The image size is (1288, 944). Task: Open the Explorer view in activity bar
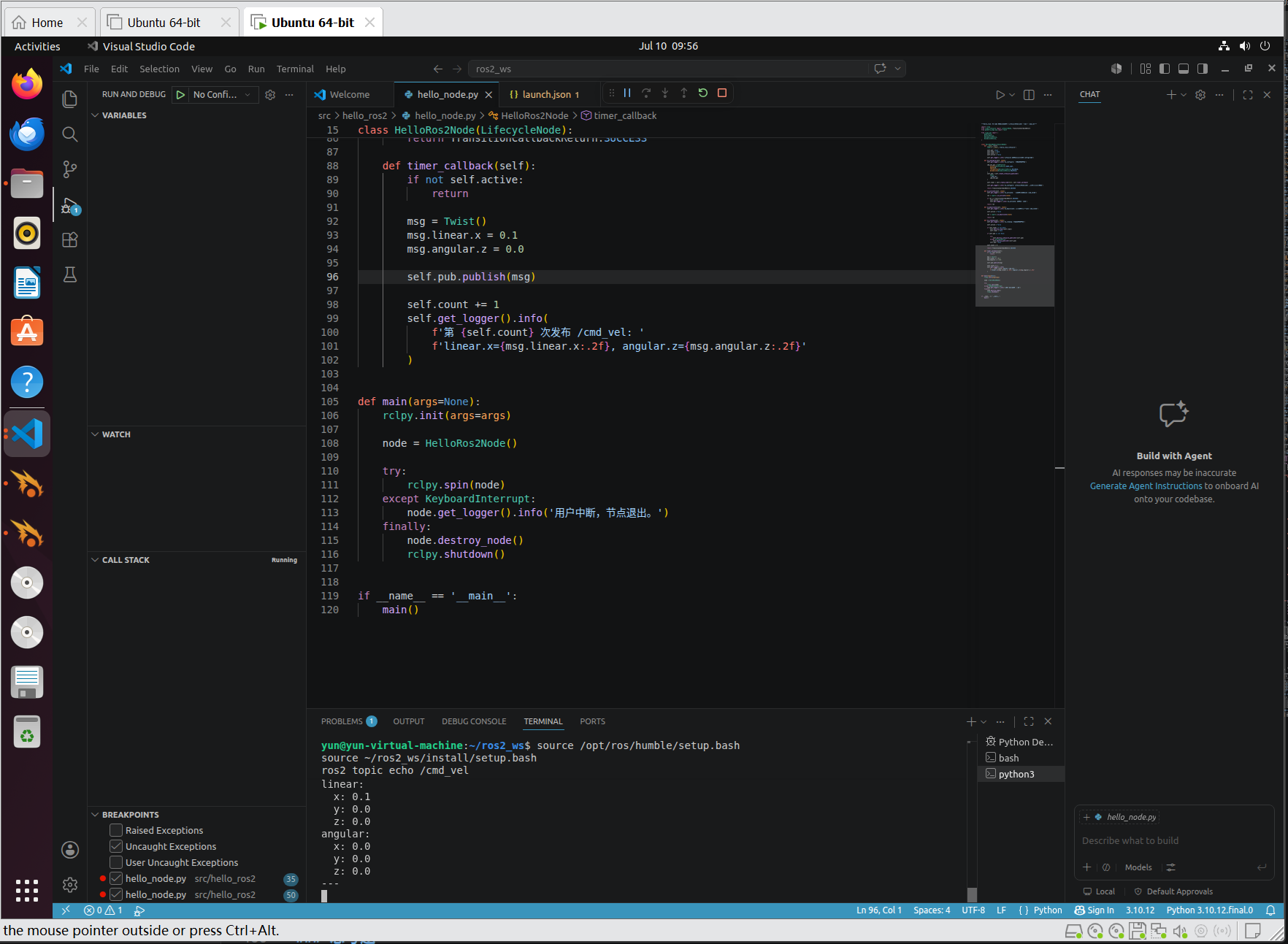coord(70,99)
